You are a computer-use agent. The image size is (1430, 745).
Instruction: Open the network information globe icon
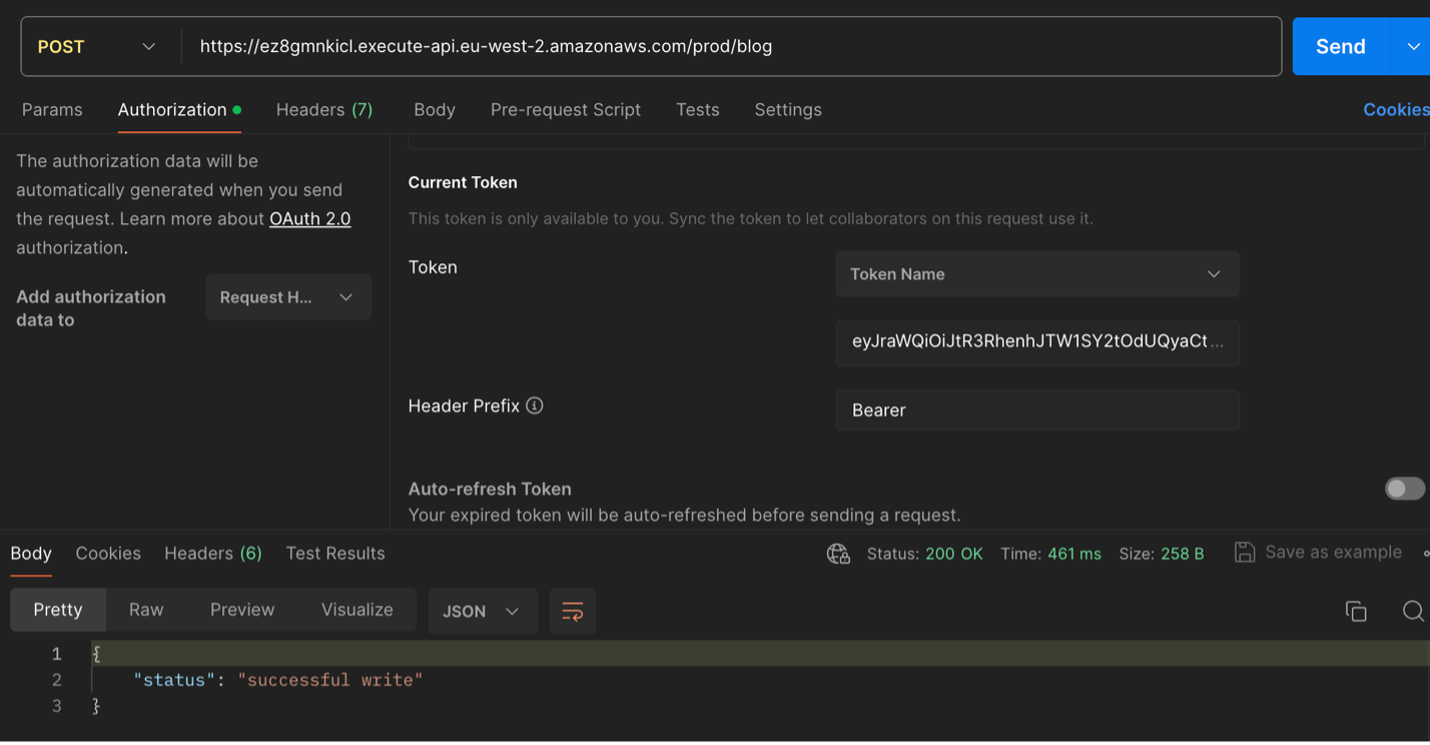[838, 553]
